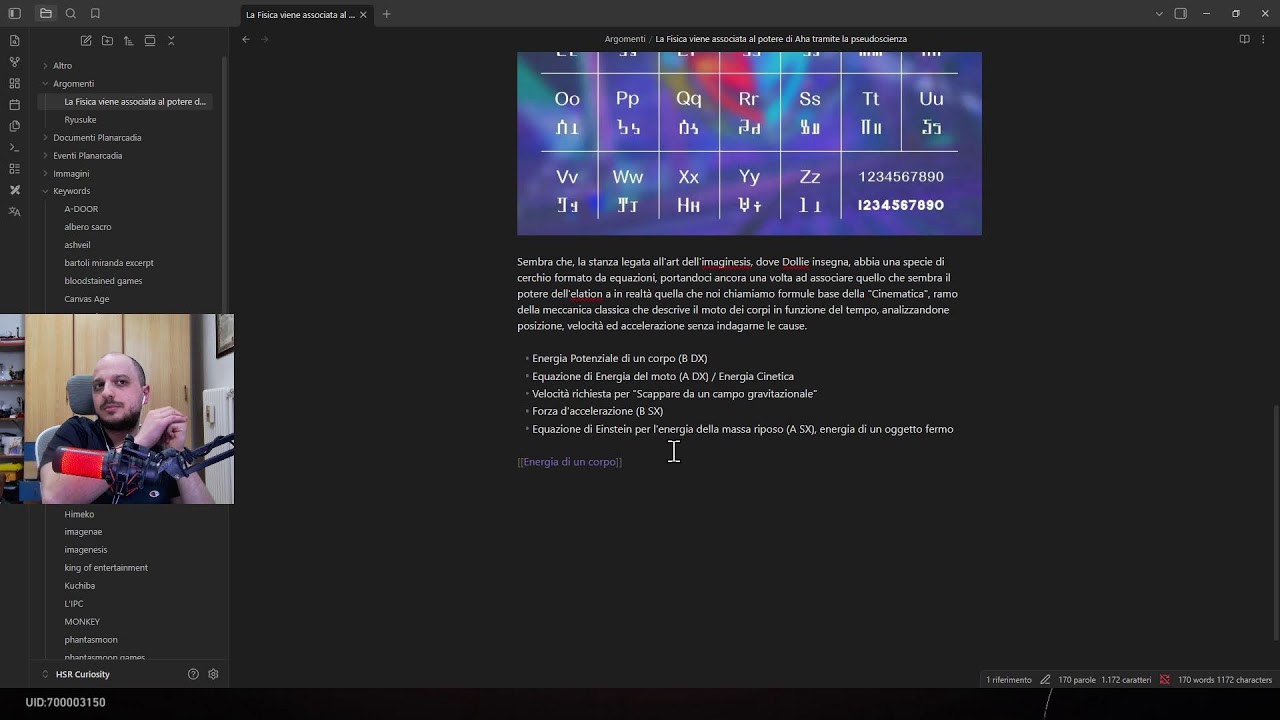Open graph view from the ribbon
Viewport: 1280px width, 720px height.
(14, 62)
